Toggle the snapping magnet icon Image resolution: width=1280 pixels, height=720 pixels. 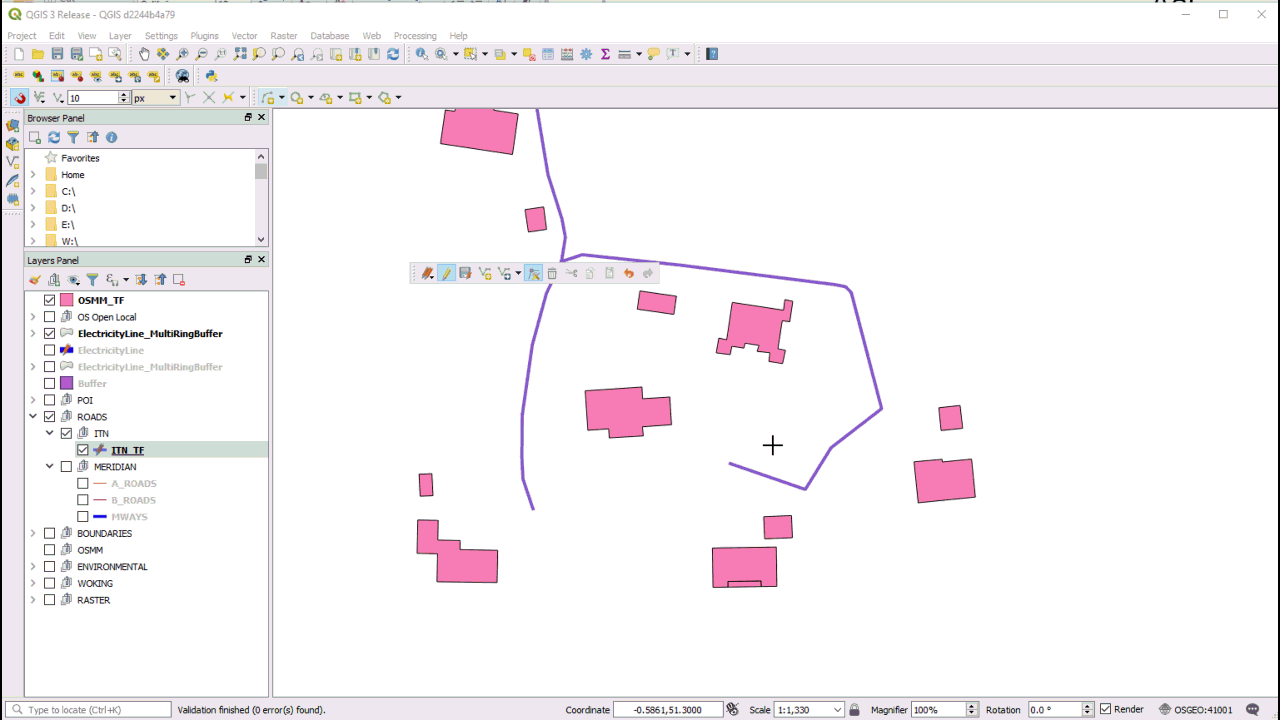(19, 97)
